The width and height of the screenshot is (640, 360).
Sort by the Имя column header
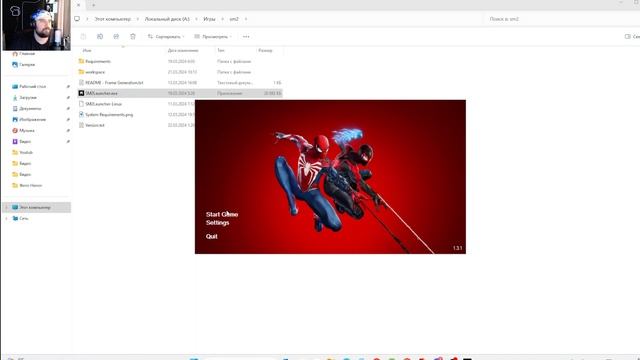coord(87,50)
